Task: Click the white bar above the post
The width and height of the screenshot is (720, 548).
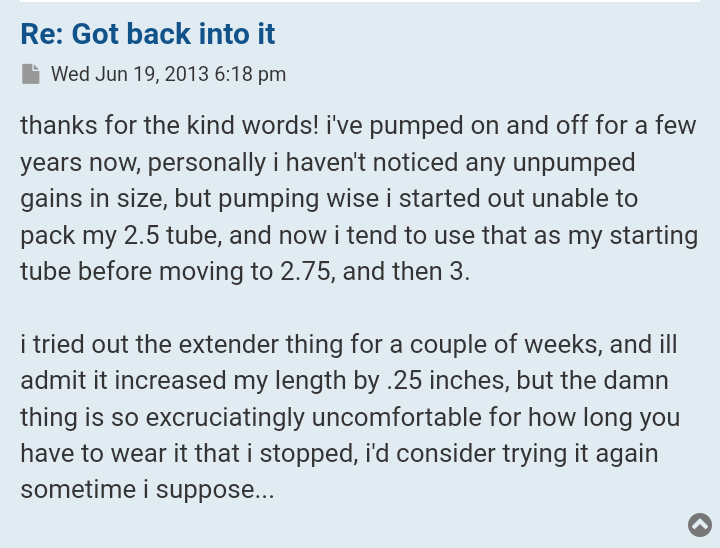Action: pos(360,1)
